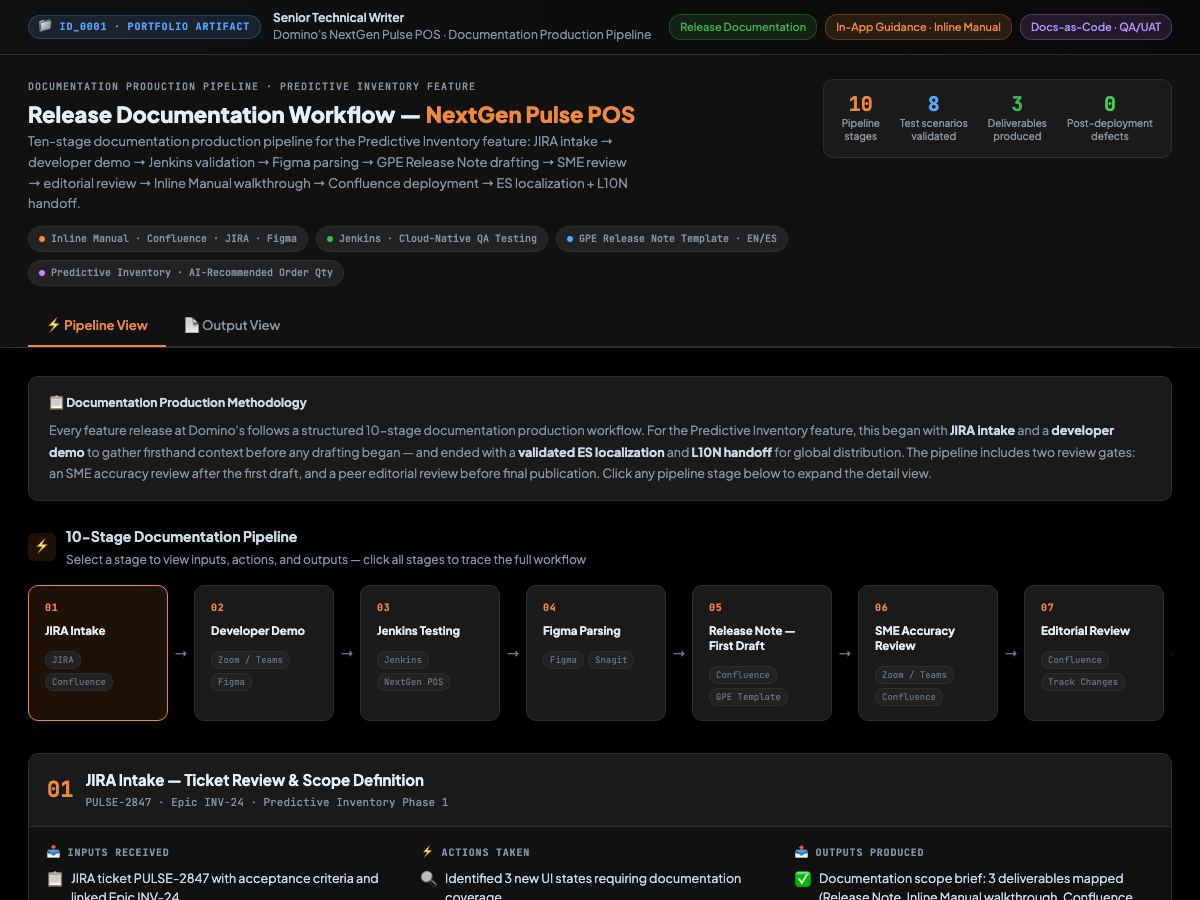1200x900 pixels.
Task: Select the 01 JIRA Intake stage card
Action: (98, 653)
